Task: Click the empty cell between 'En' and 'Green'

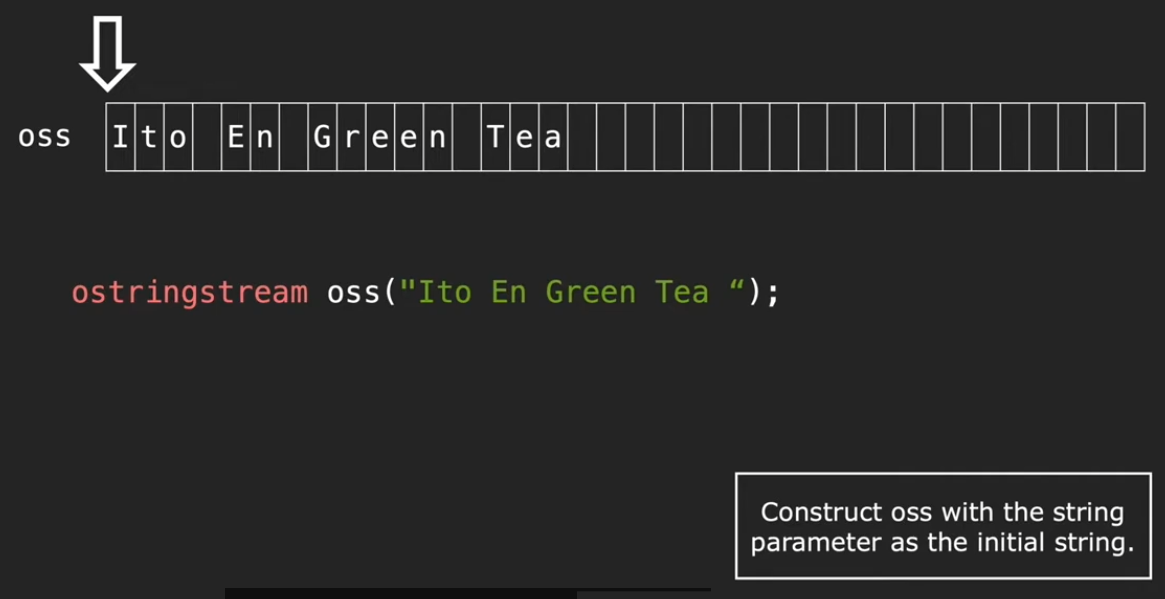Action: coord(293,137)
